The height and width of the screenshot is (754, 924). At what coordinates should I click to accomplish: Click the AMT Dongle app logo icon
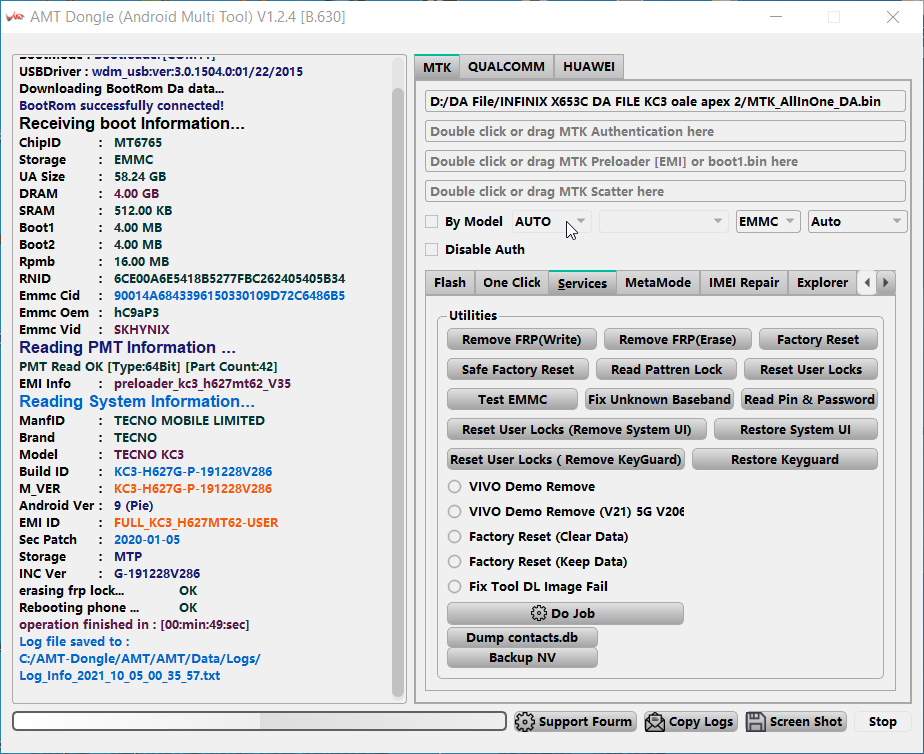click(15, 16)
